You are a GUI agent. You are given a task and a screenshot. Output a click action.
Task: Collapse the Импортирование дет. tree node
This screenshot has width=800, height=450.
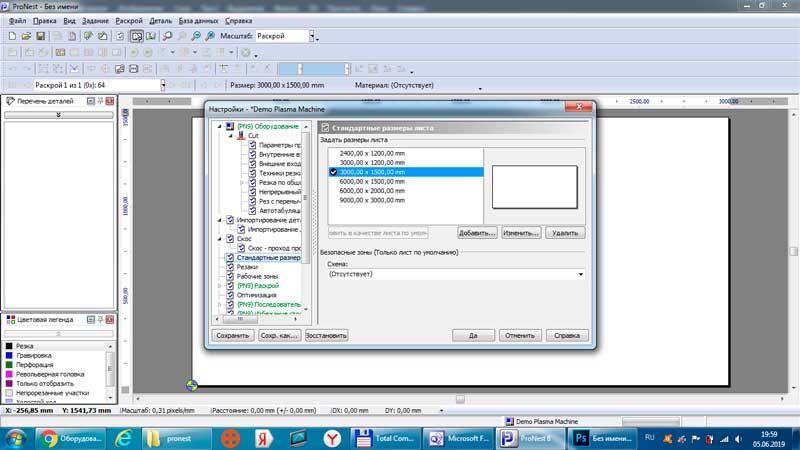(220, 220)
